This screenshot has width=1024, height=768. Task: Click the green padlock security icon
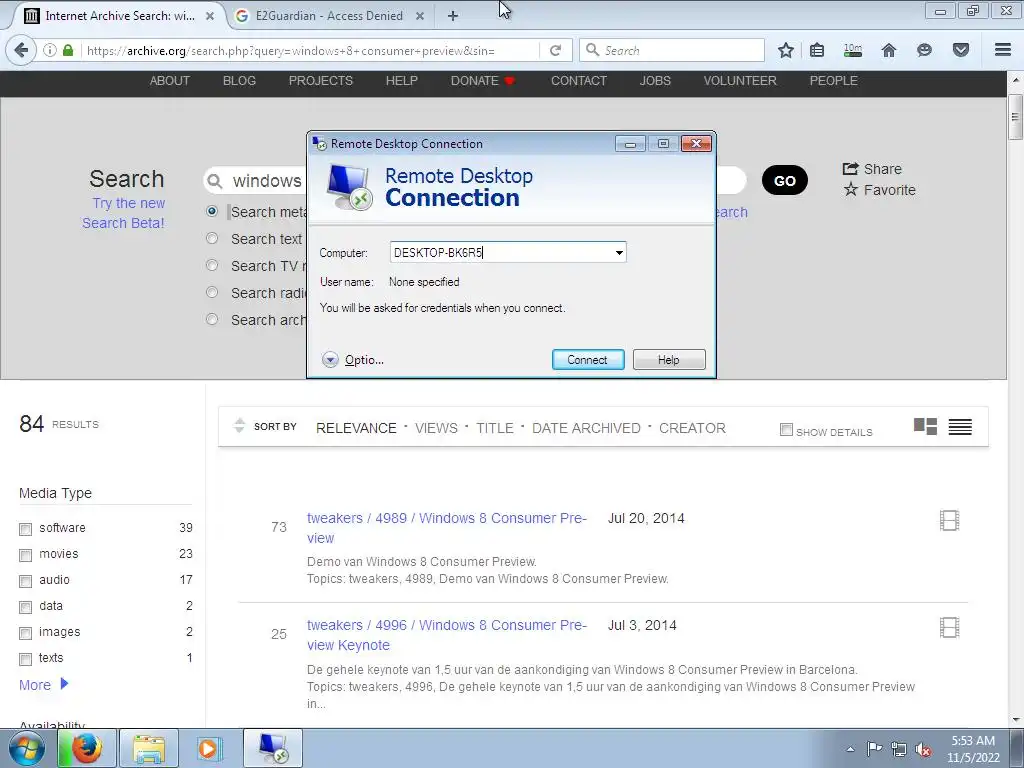click(x=68, y=50)
